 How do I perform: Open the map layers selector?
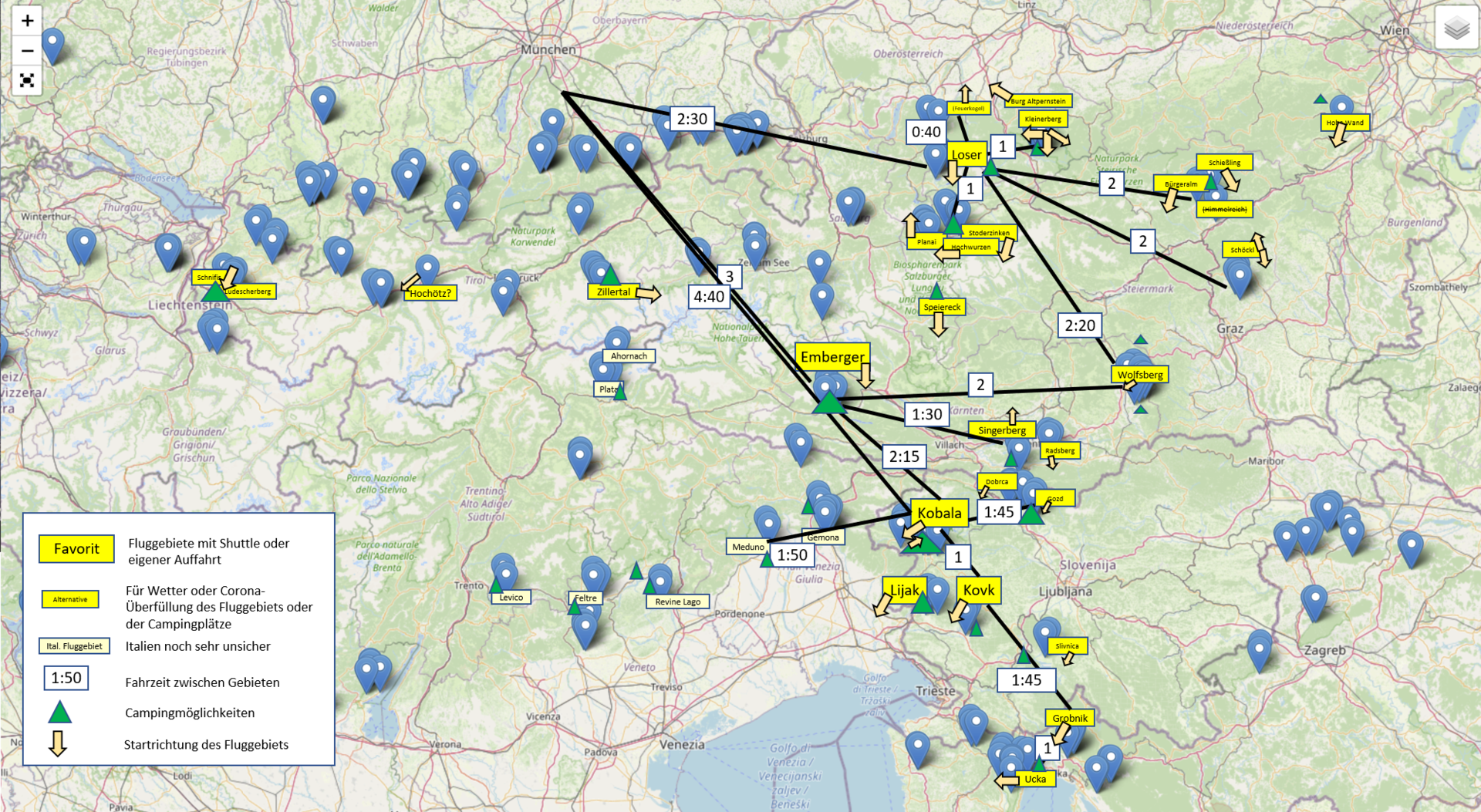[x=1456, y=29]
